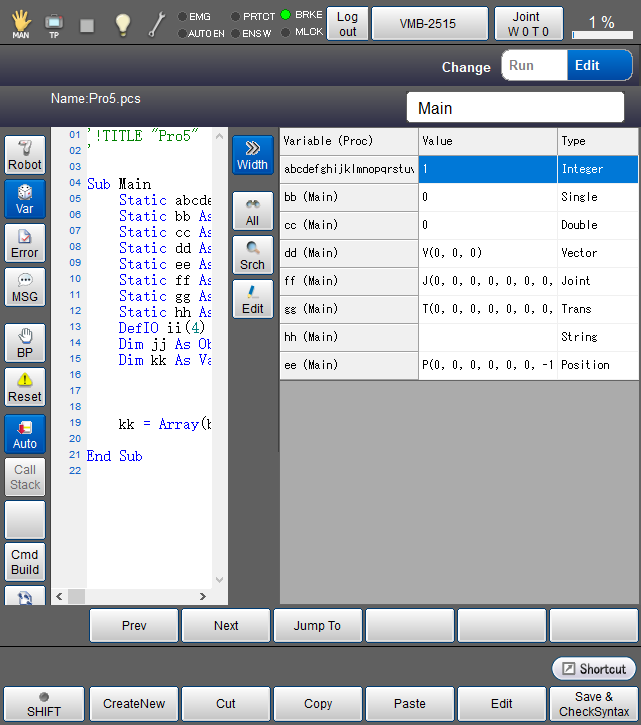Click the Jump To button
641x725 pixels.
pyautogui.click(x=317, y=626)
